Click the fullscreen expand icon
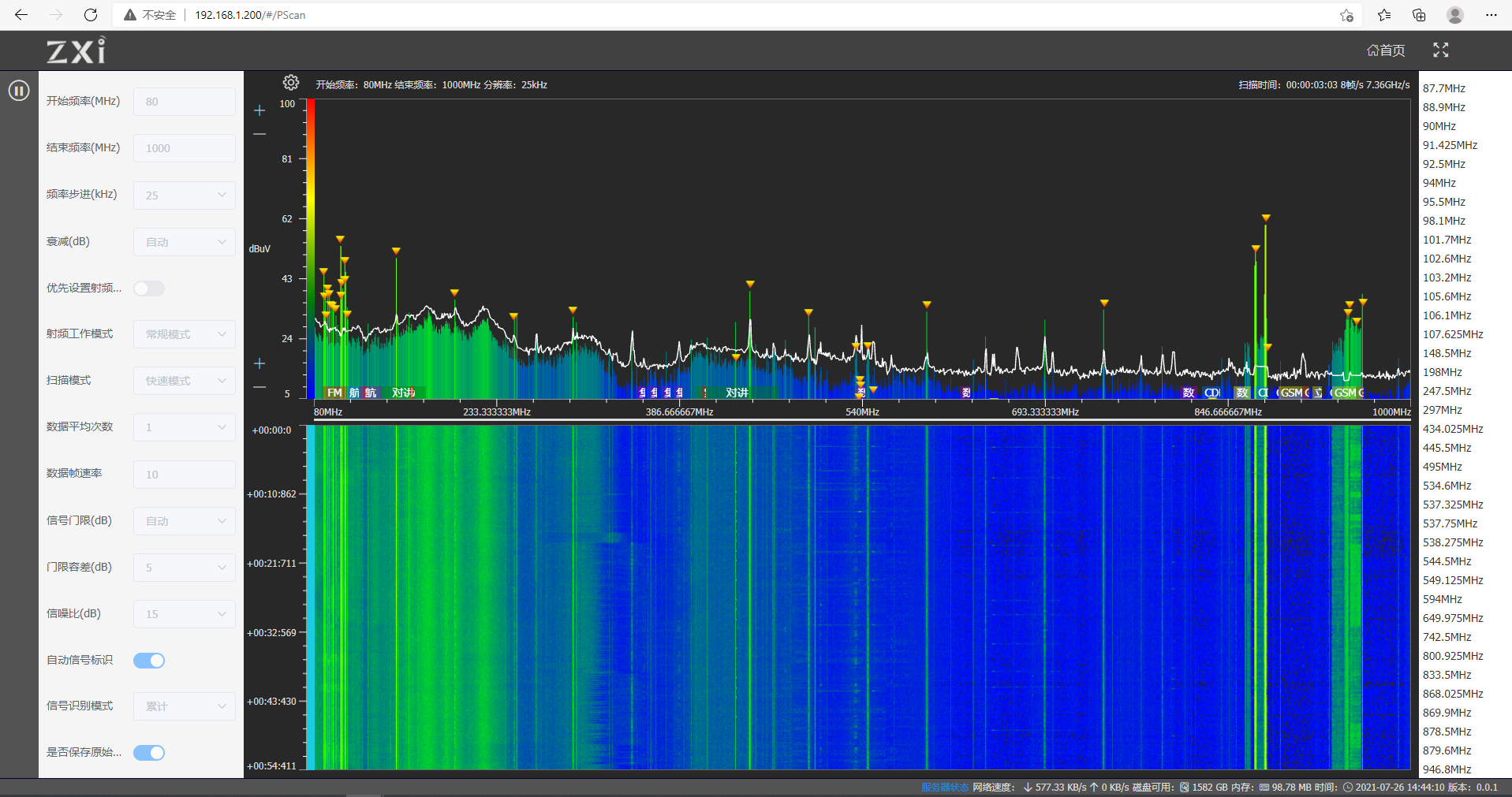The width and height of the screenshot is (1512, 797). [x=1441, y=50]
